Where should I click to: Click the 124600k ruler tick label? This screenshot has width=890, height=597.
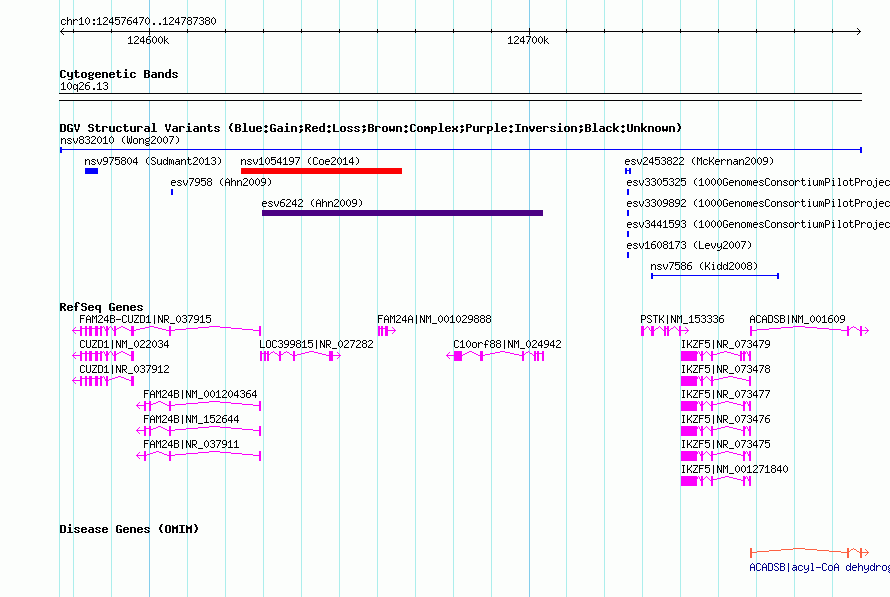(x=148, y=40)
